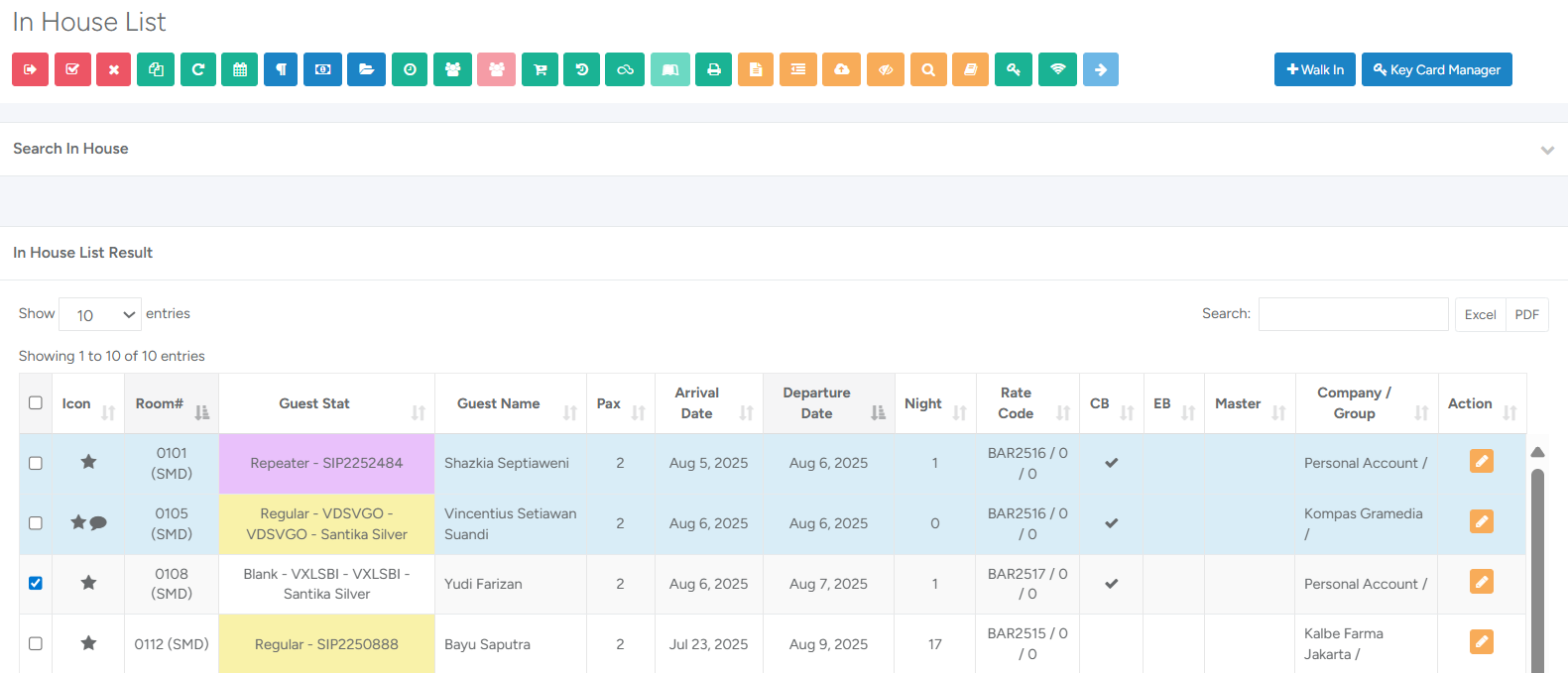Toggle the select-all checkbox in table header

coord(36,402)
